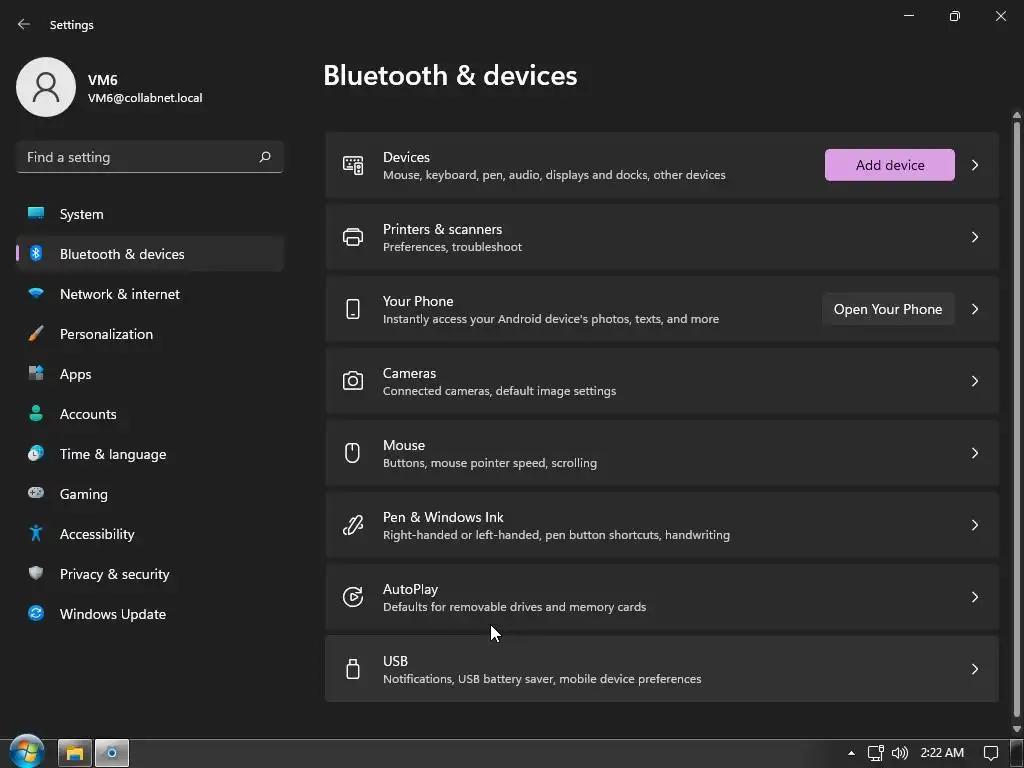Open Apps settings category
Image resolution: width=1024 pixels, height=768 pixels.
click(150, 374)
